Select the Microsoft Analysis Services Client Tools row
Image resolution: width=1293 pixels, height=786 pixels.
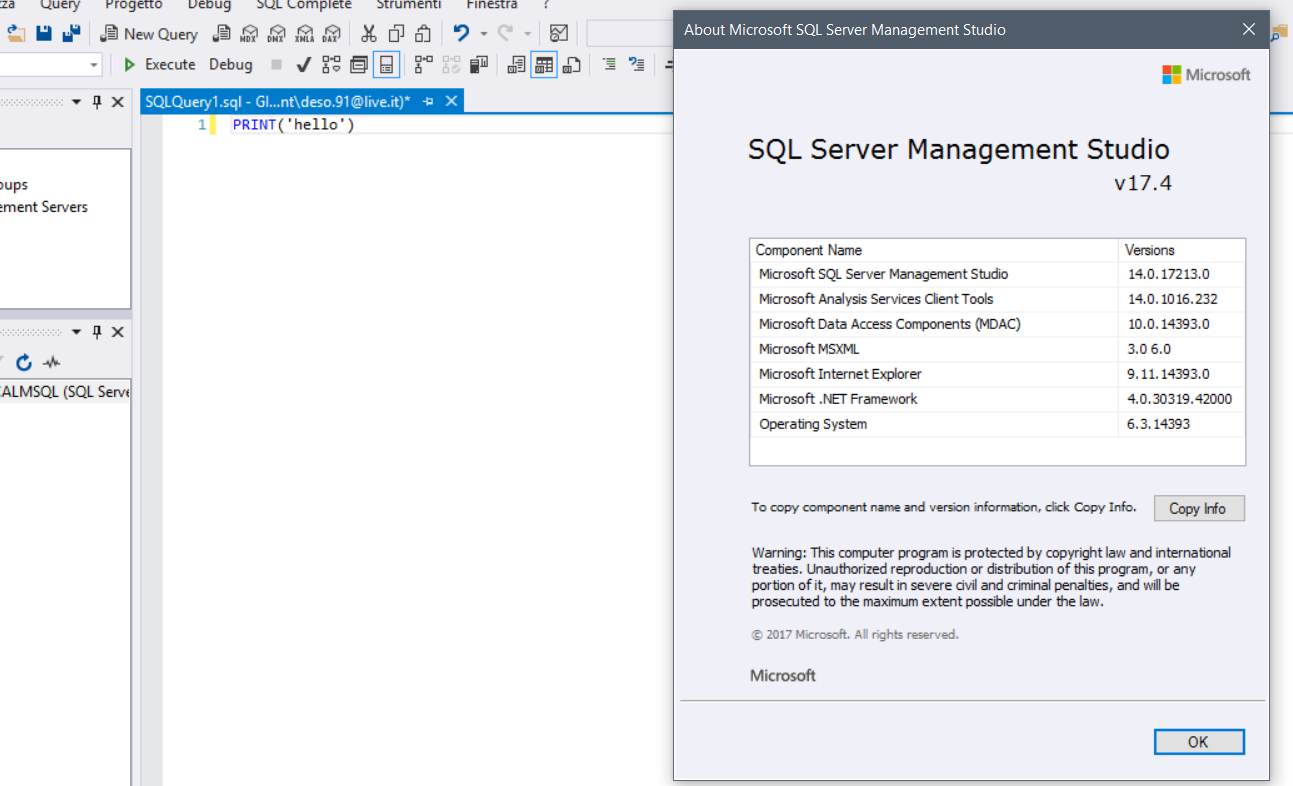tap(998, 299)
